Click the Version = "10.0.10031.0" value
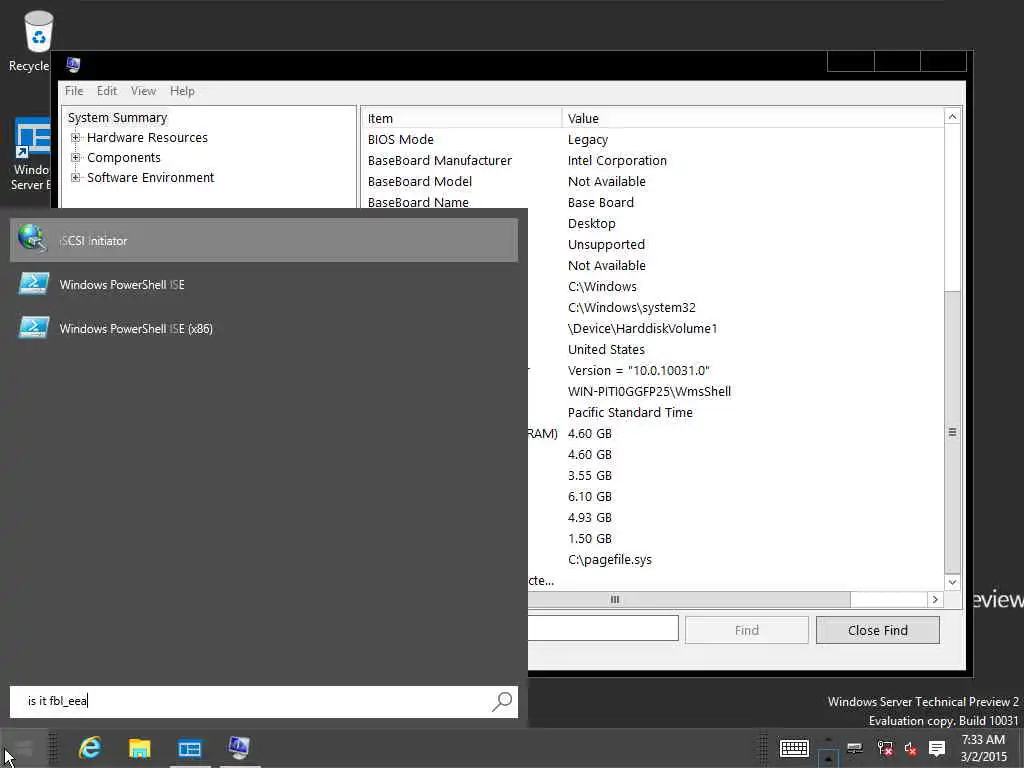The height and width of the screenshot is (768, 1024). [x=639, y=370]
